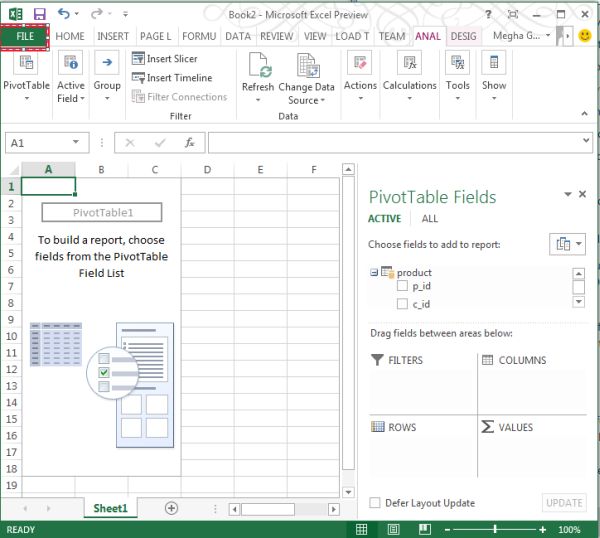Viewport: 600px width, 538px height.
Task: Click the 100% zoom level
Action: coord(569,530)
